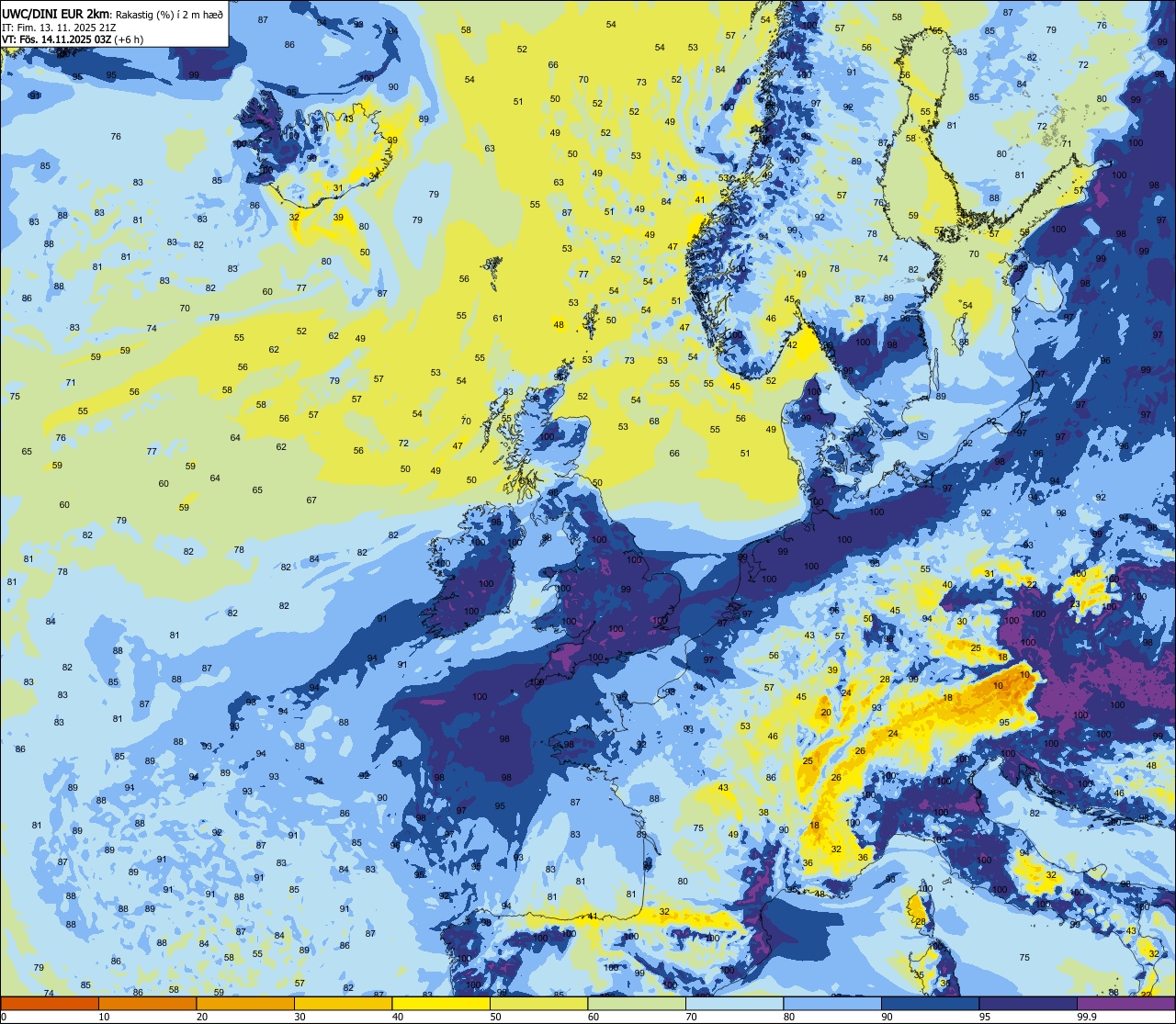Select the legend swatch between 80 and 90

click(832, 1003)
